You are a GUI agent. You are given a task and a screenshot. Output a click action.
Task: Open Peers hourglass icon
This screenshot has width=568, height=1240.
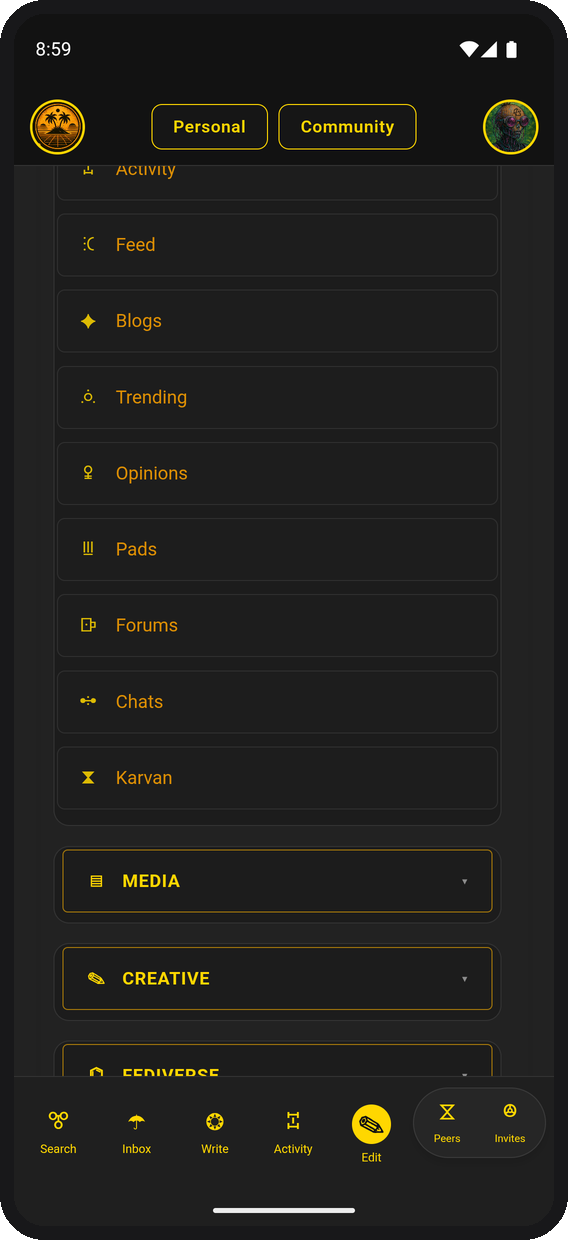pyautogui.click(x=447, y=1112)
